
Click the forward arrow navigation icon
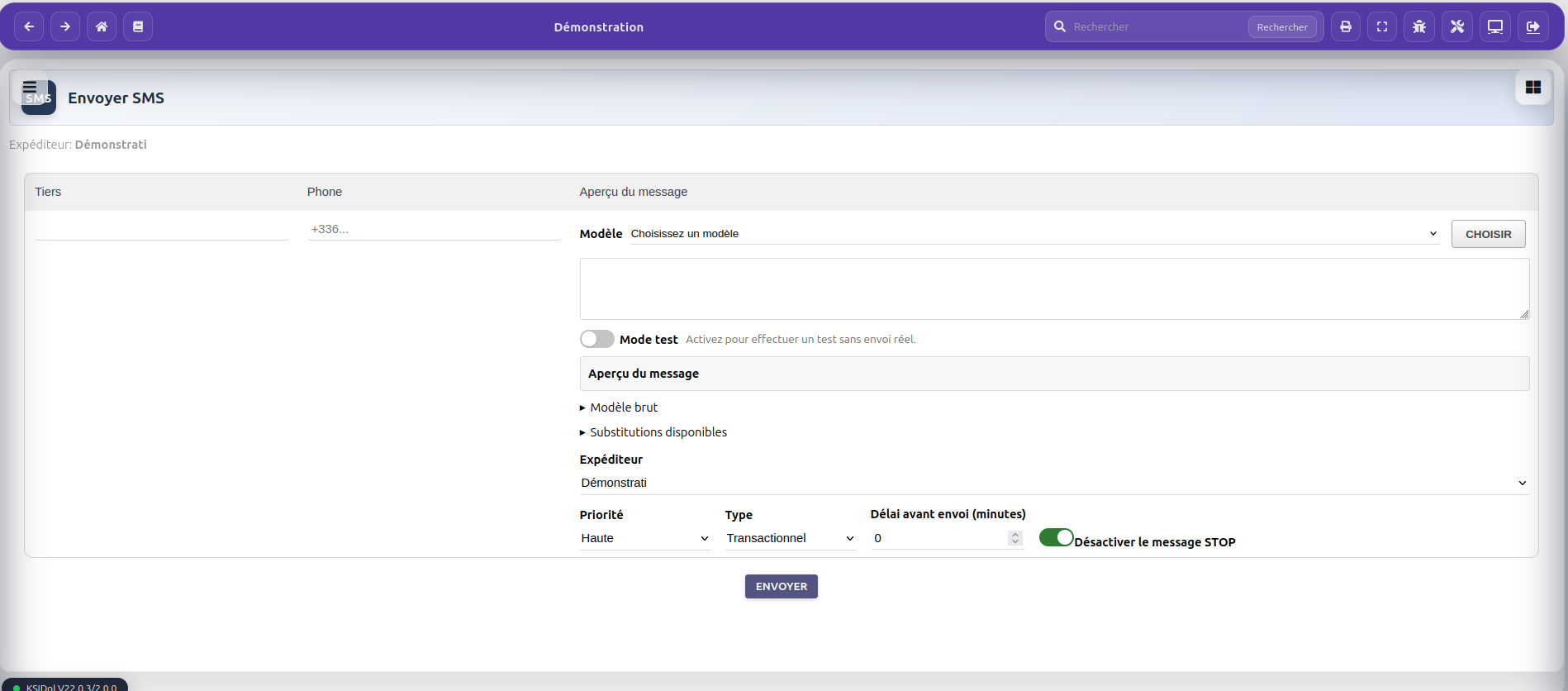[x=65, y=26]
